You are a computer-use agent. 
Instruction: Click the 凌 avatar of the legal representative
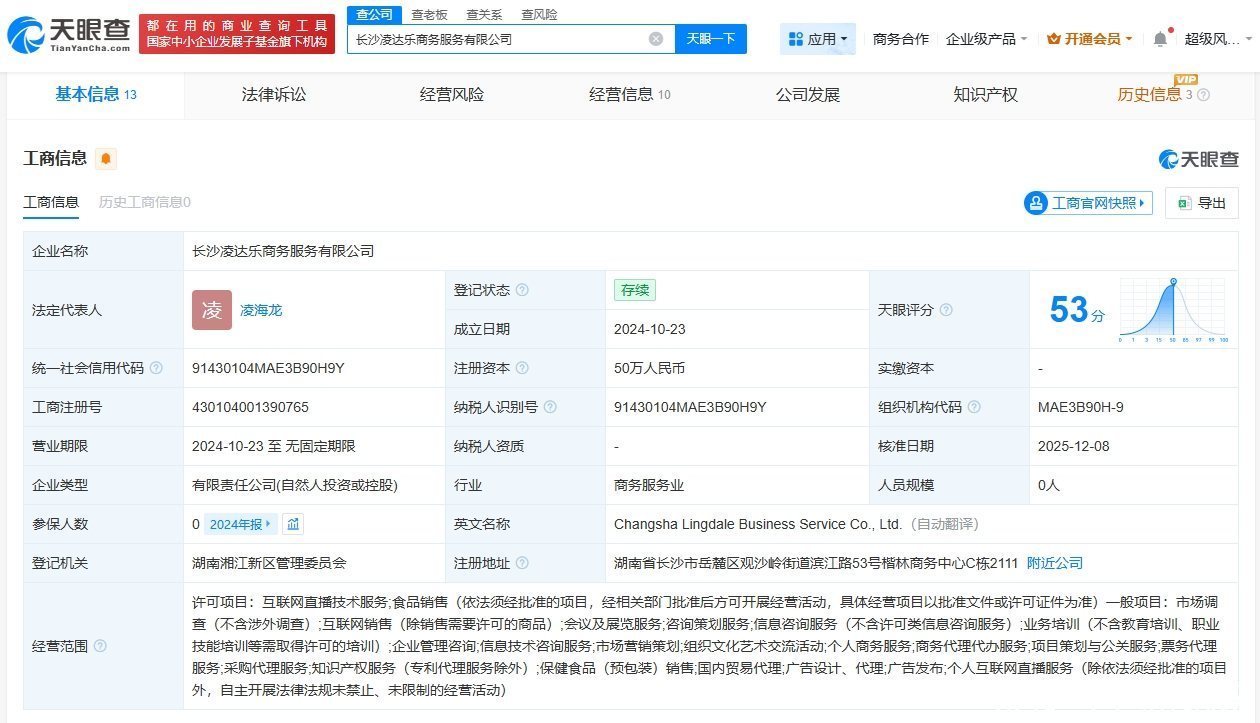point(211,310)
